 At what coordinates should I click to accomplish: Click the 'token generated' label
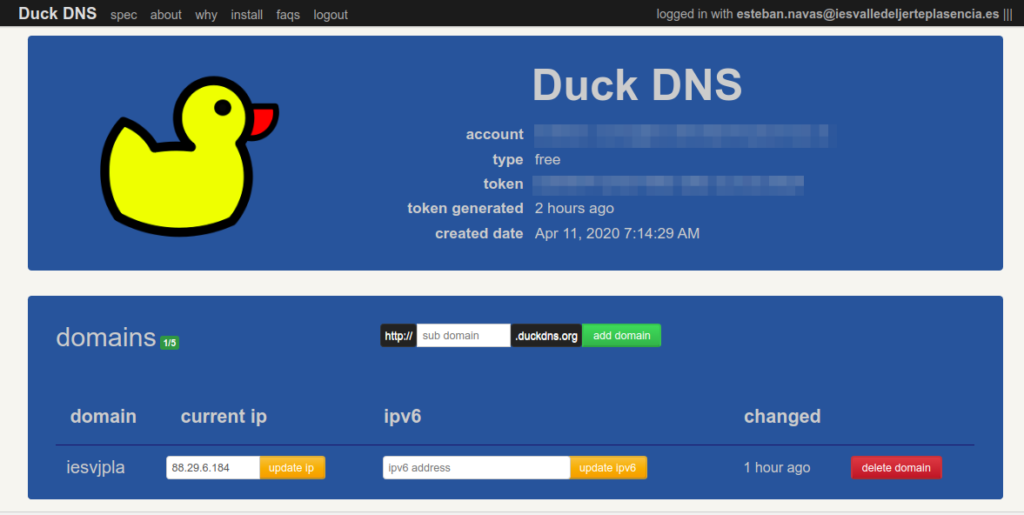[465, 208]
